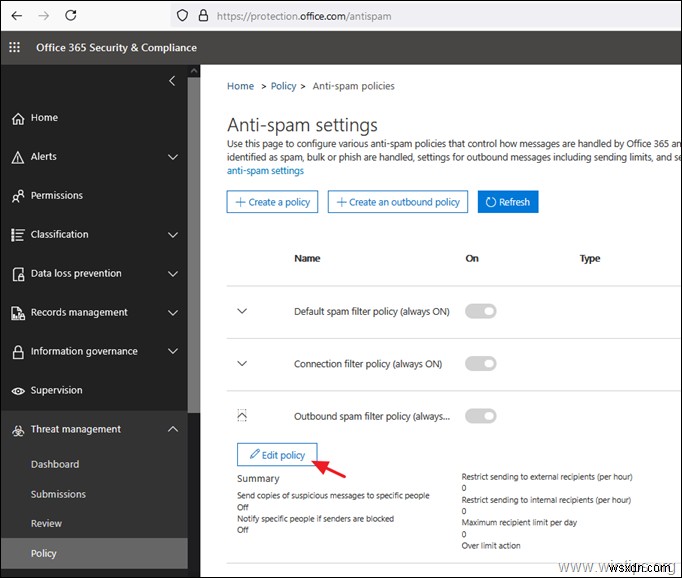Expand the Classification menu chevron

pos(173,235)
